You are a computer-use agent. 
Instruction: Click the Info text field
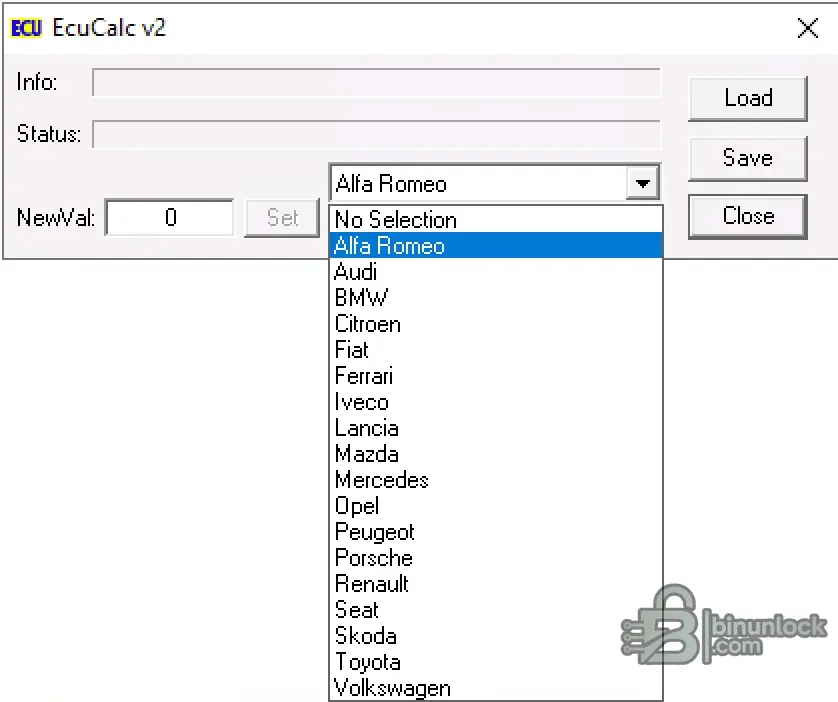pos(376,83)
